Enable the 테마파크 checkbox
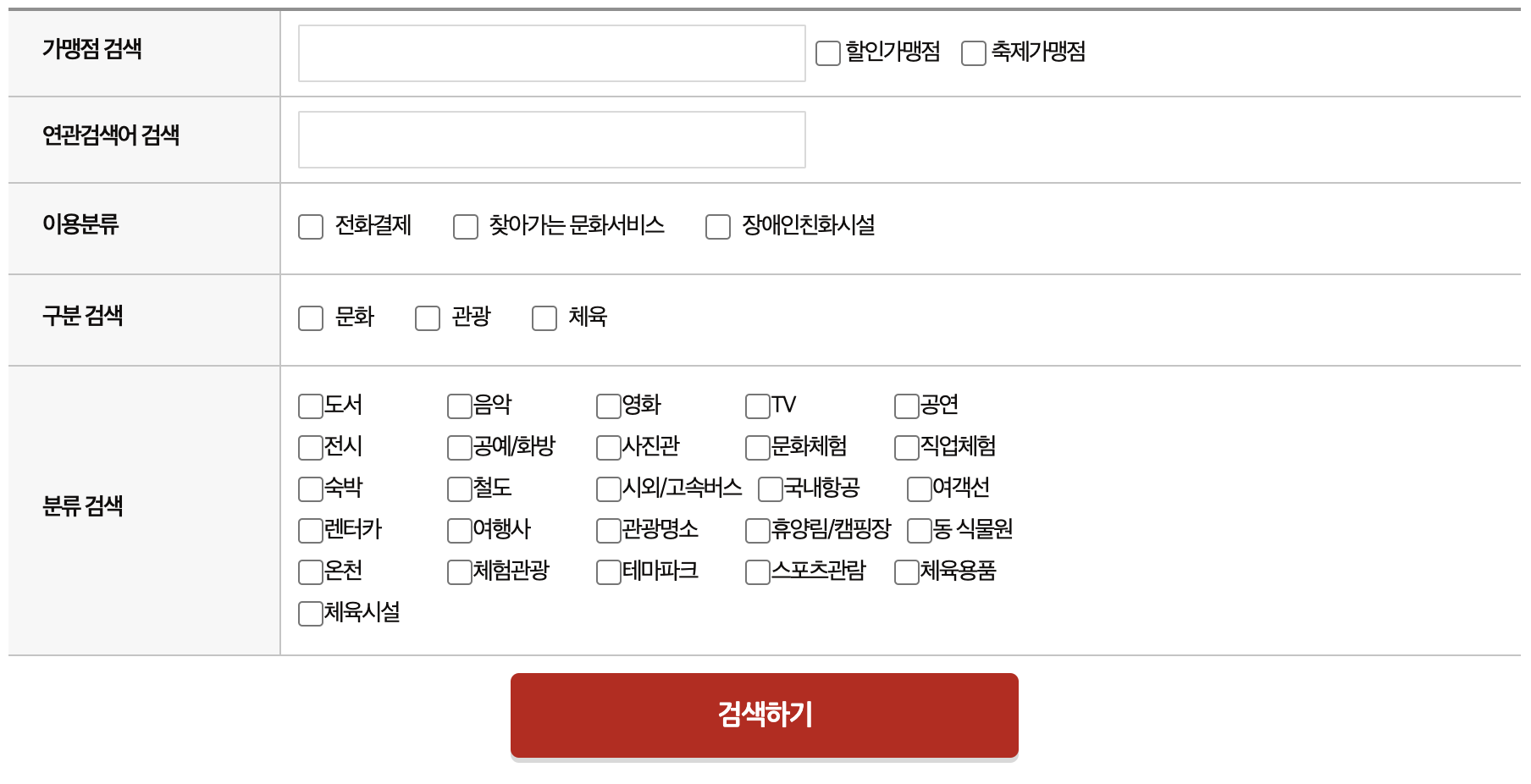 [606, 571]
